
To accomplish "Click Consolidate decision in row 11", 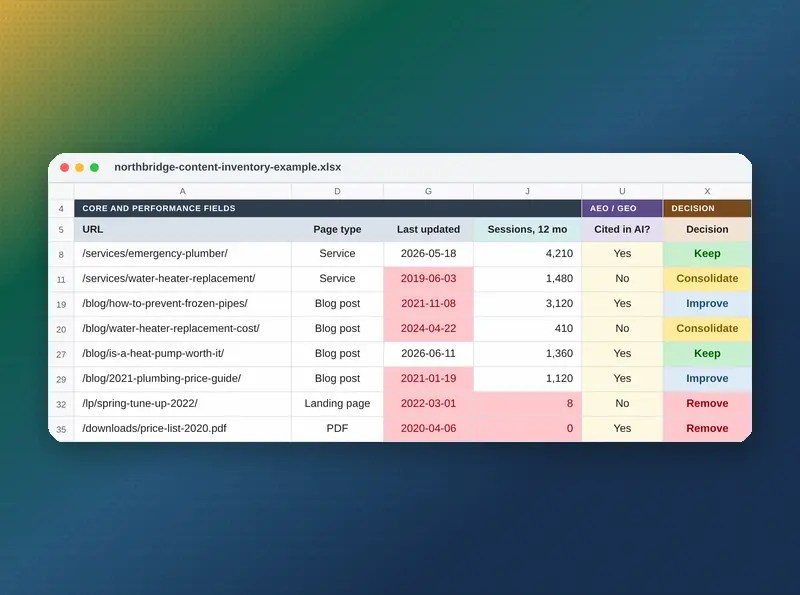I will coord(707,279).
